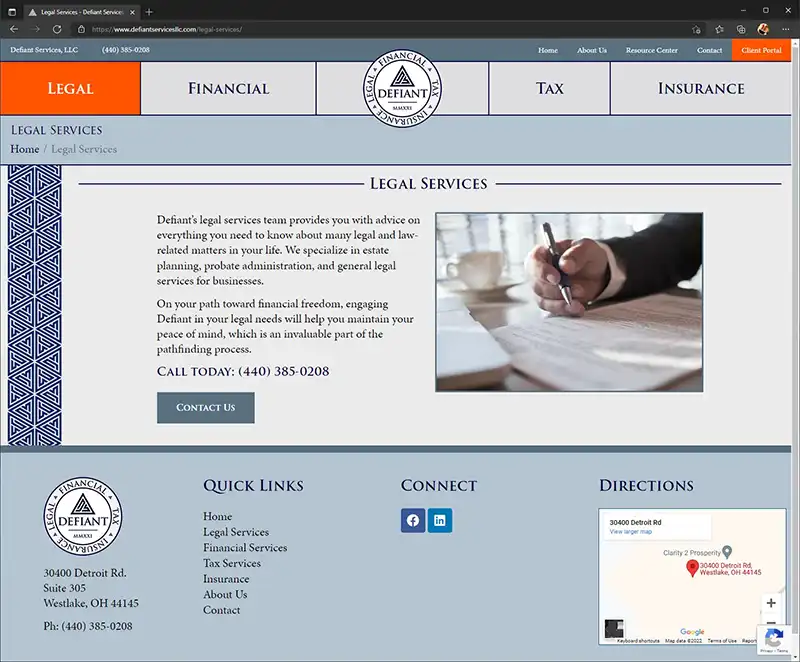The height and width of the screenshot is (662, 800).
Task: Click the Home breadcrumb link
Action: pyautogui.click(x=24, y=149)
